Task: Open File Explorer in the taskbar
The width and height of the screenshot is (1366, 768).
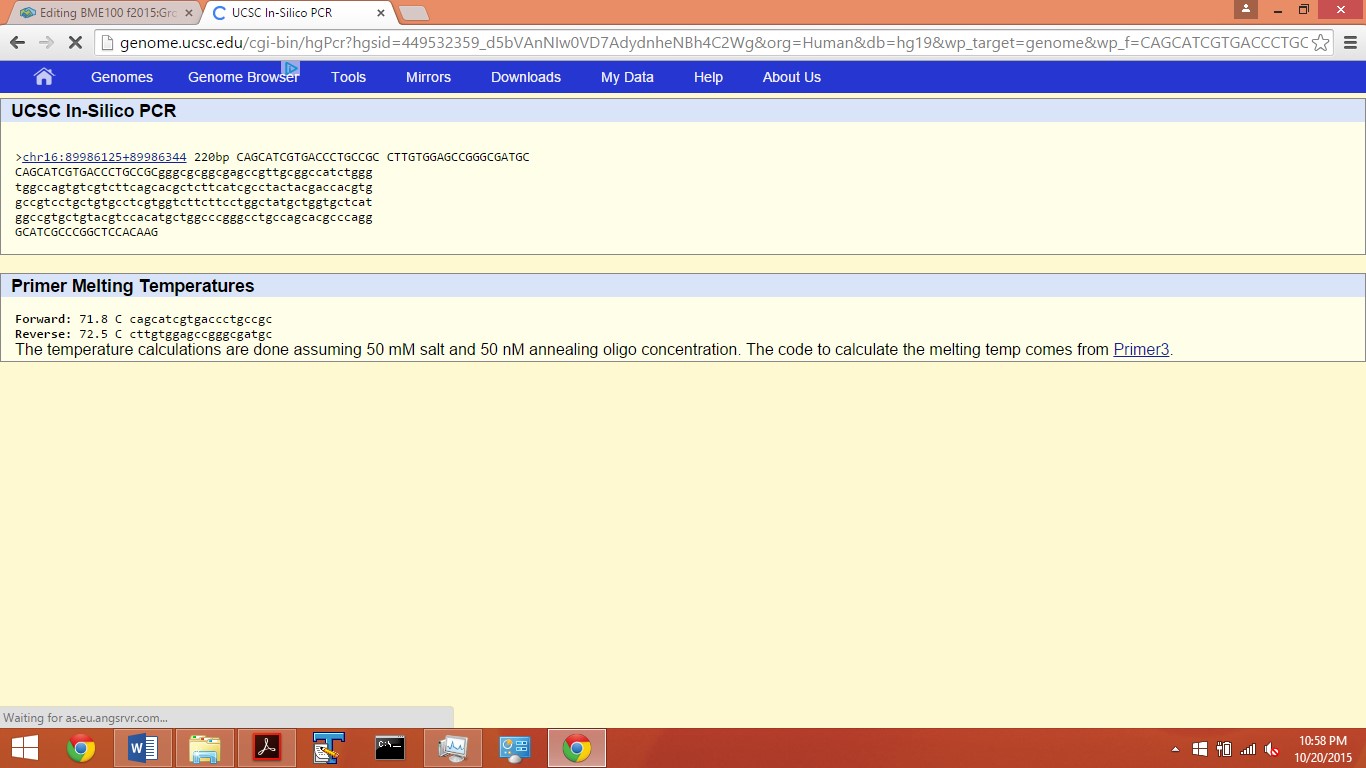Action: (205, 748)
